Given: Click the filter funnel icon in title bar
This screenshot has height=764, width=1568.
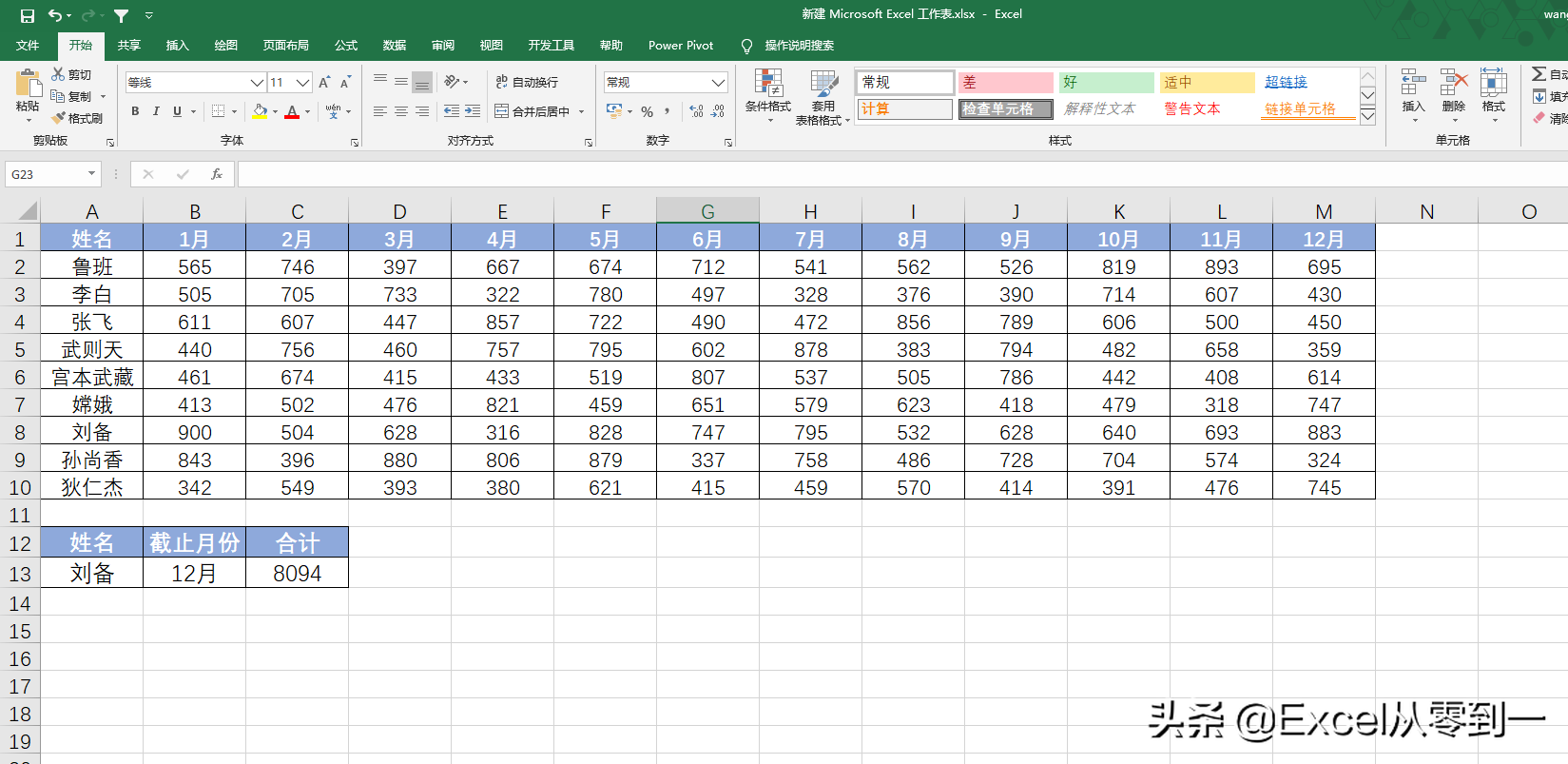Looking at the screenshot, I should click(122, 15).
